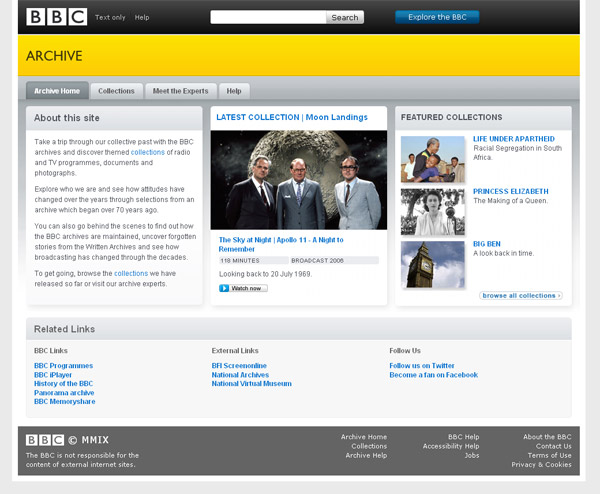
Task: Click the 'BBC Links' column heading
Action: (51, 351)
